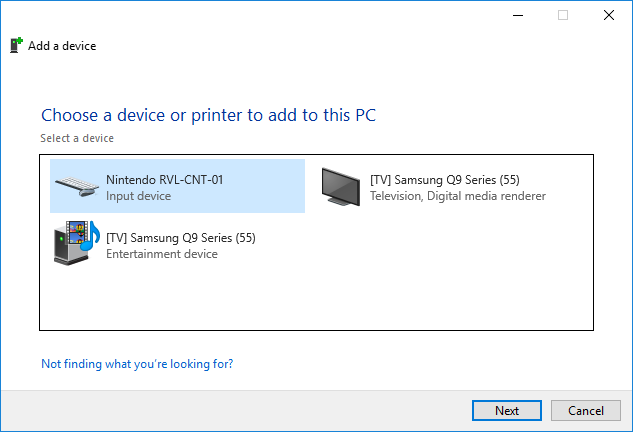Click the Samsung entertainment device media server icon
Viewport: 633px width, 432px height.
[x=77, y=243]
